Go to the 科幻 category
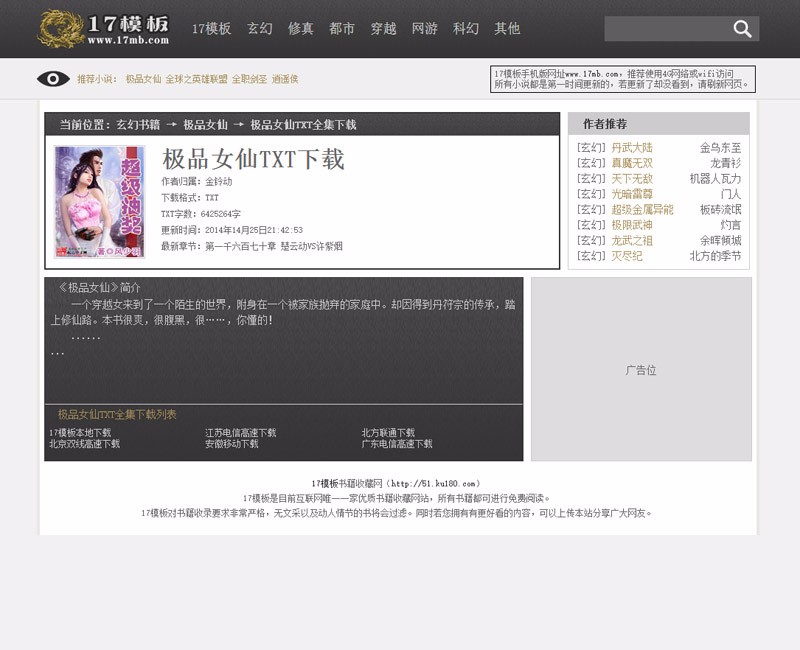The width and height of the screenshot is (800, 650). (x=465, y=28)
